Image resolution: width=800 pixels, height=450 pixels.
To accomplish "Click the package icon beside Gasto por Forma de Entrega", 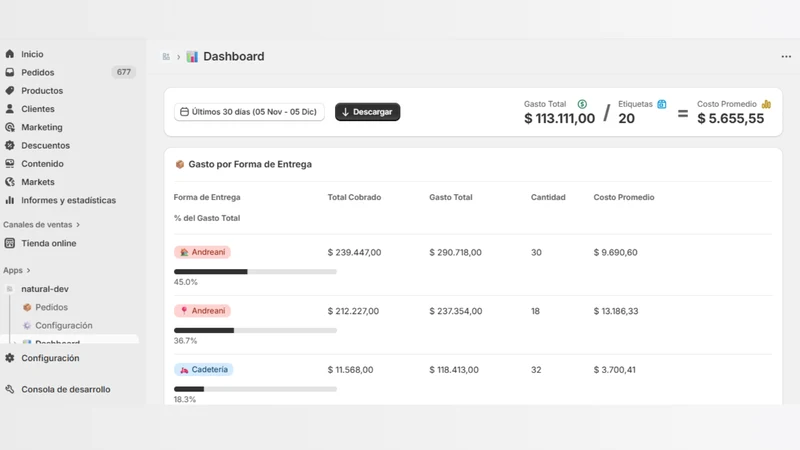I will [180, 164].
